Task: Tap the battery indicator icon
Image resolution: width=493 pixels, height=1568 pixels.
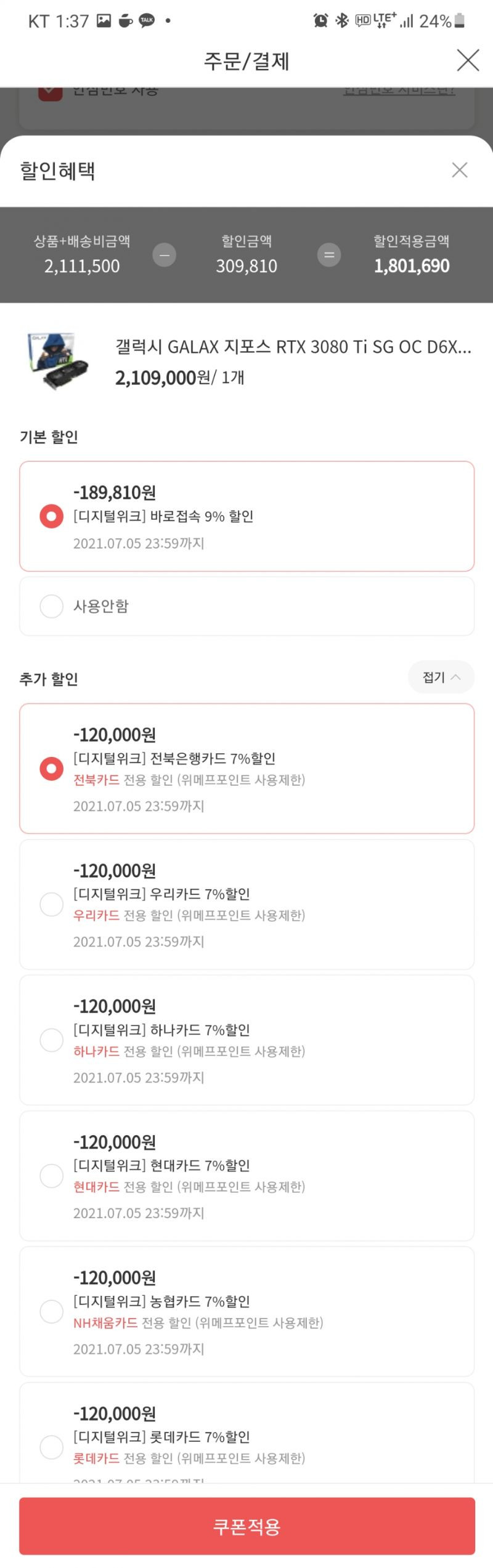Action: [x=459, y=21]
